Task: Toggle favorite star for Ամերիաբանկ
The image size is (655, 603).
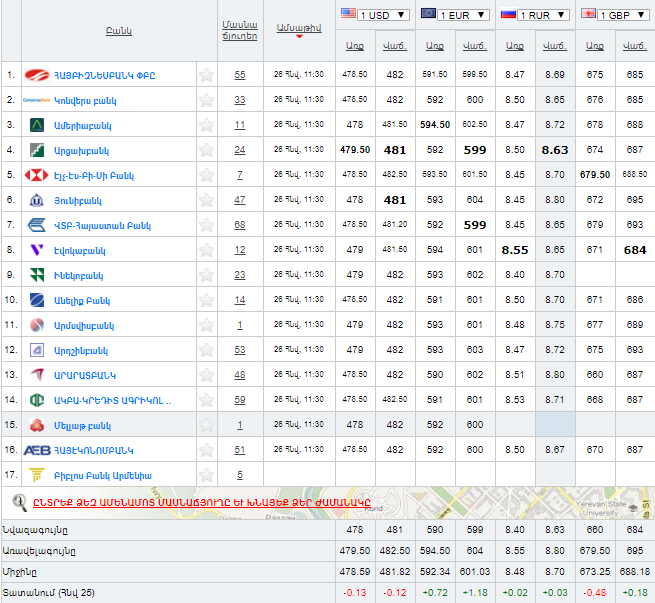Action: (206, 125)
